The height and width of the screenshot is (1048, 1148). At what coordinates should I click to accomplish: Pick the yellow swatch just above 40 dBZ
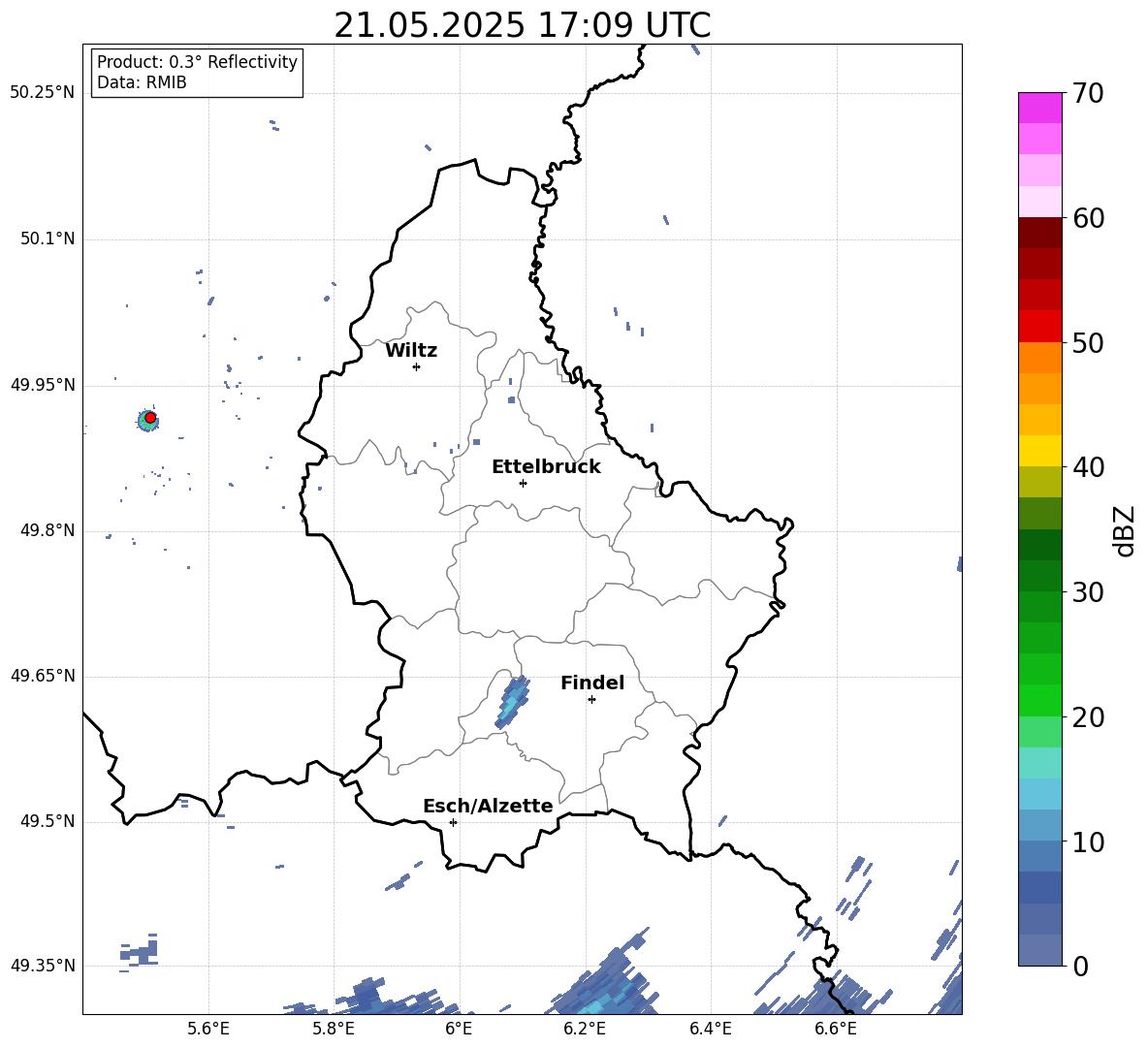point(1039,451)
